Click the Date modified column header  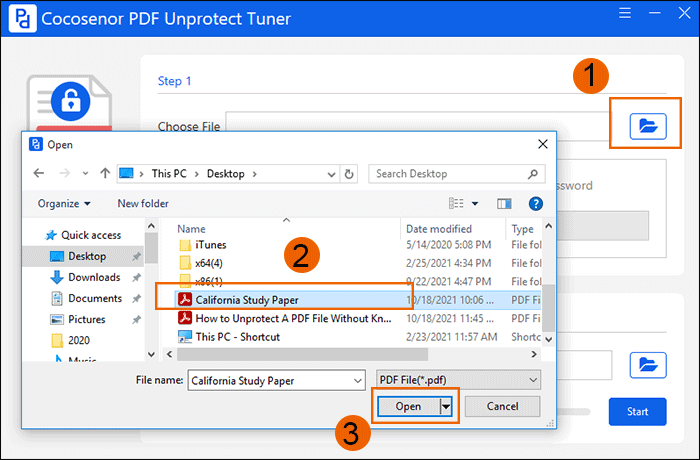[x=439, y=229]
